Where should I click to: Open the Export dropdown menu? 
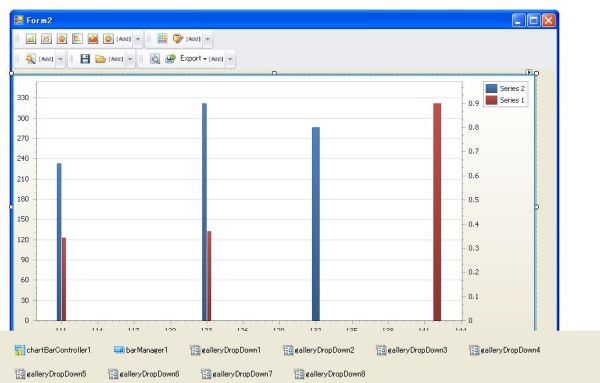click(x=193, y=59)
